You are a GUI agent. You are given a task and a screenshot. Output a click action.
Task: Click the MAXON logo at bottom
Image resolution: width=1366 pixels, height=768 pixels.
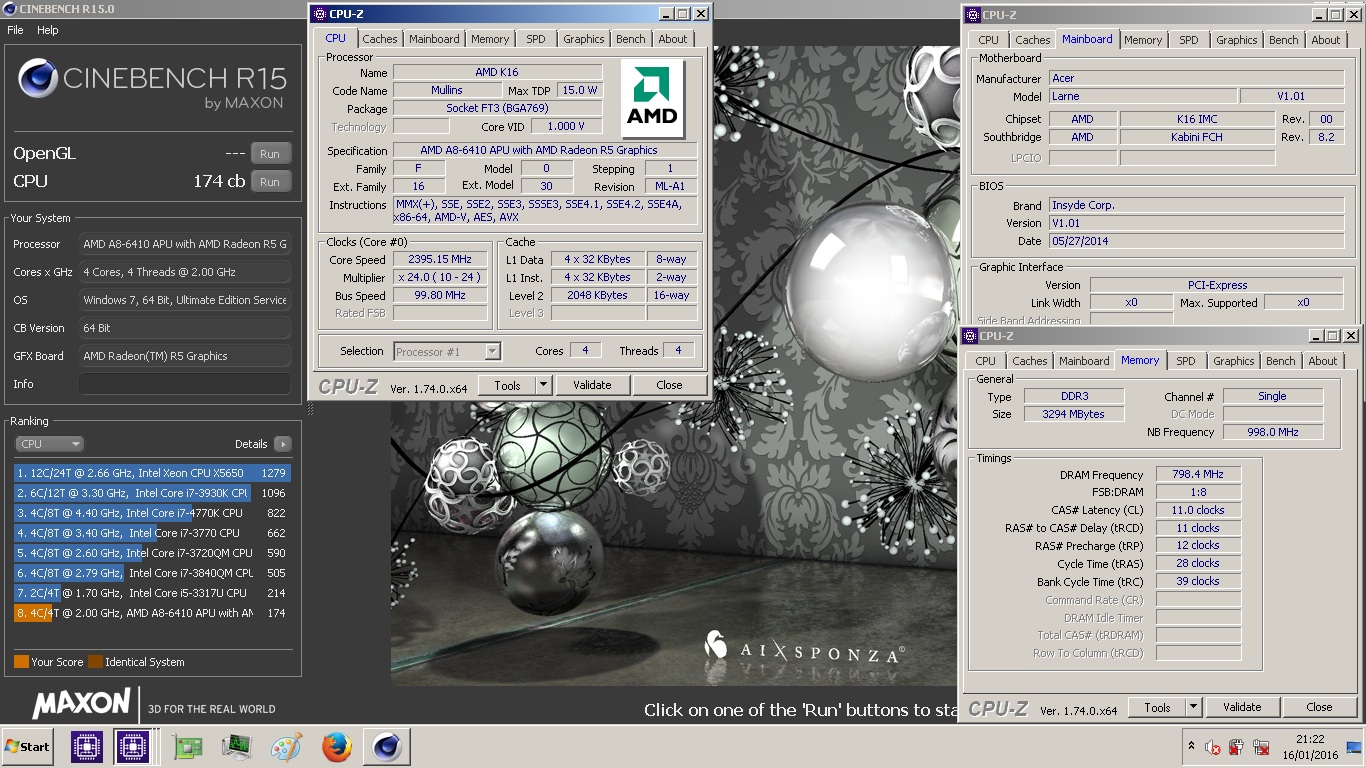(82, 704)
